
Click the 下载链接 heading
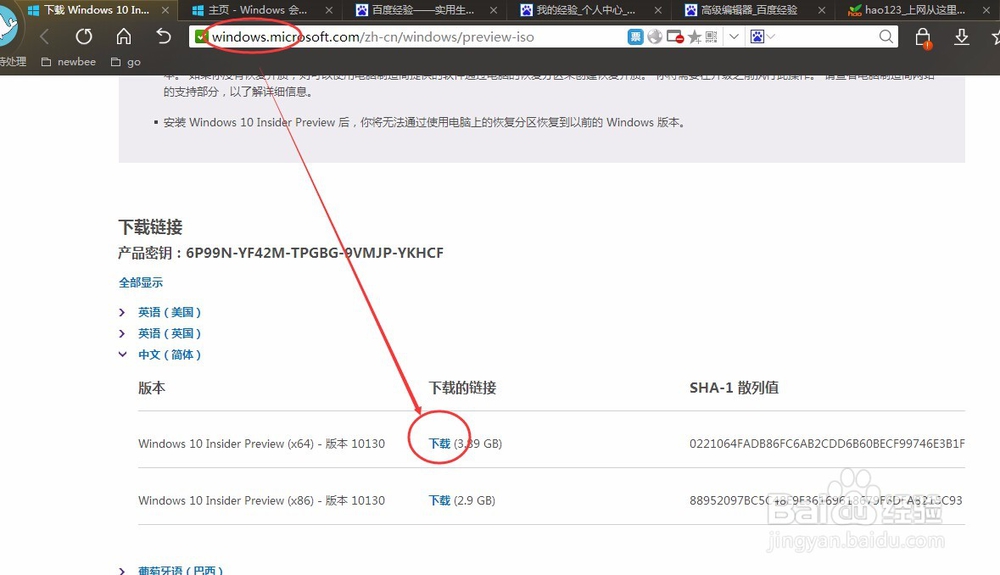tap(151, 227)
